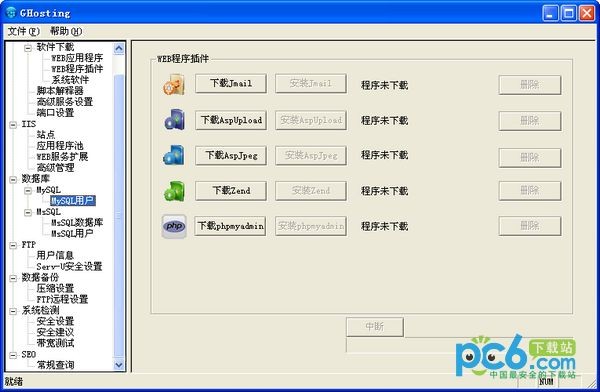Click the 安装Zend button

pyautogui.click(x=311, y=191)
